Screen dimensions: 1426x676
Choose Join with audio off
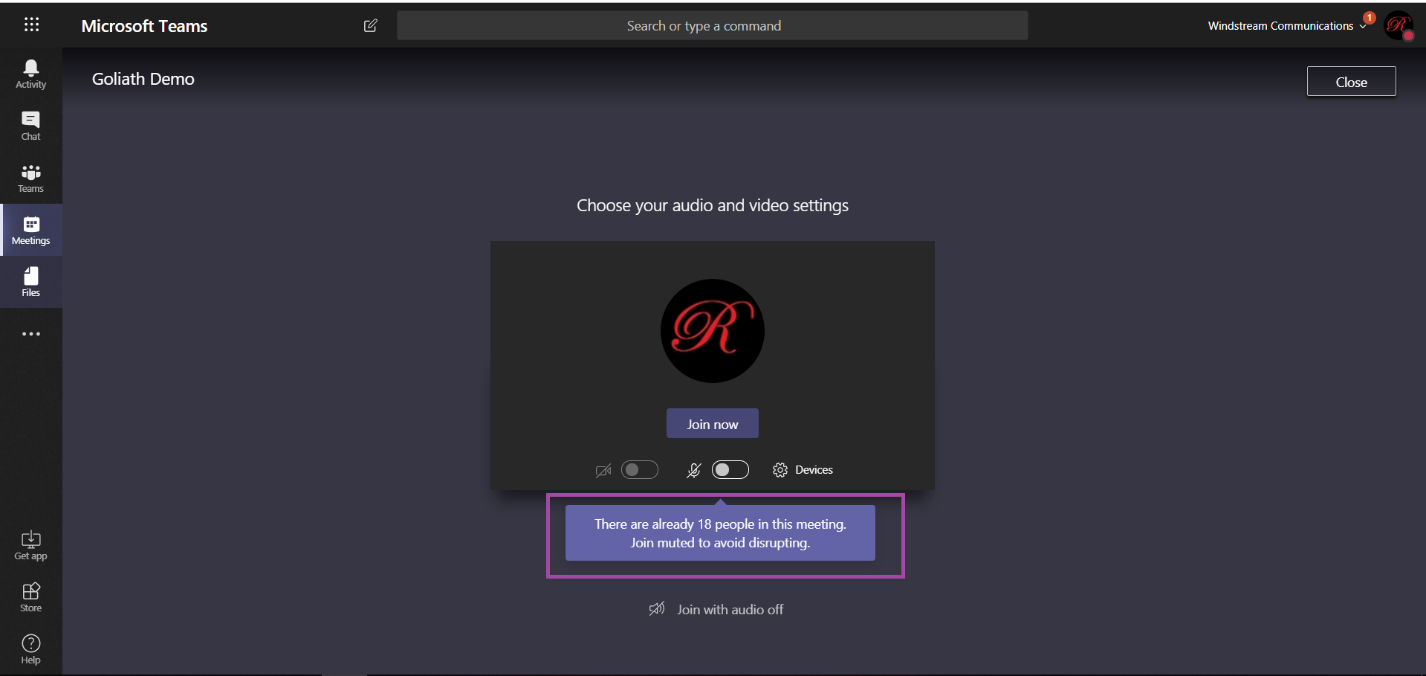(x=730, y=609)
